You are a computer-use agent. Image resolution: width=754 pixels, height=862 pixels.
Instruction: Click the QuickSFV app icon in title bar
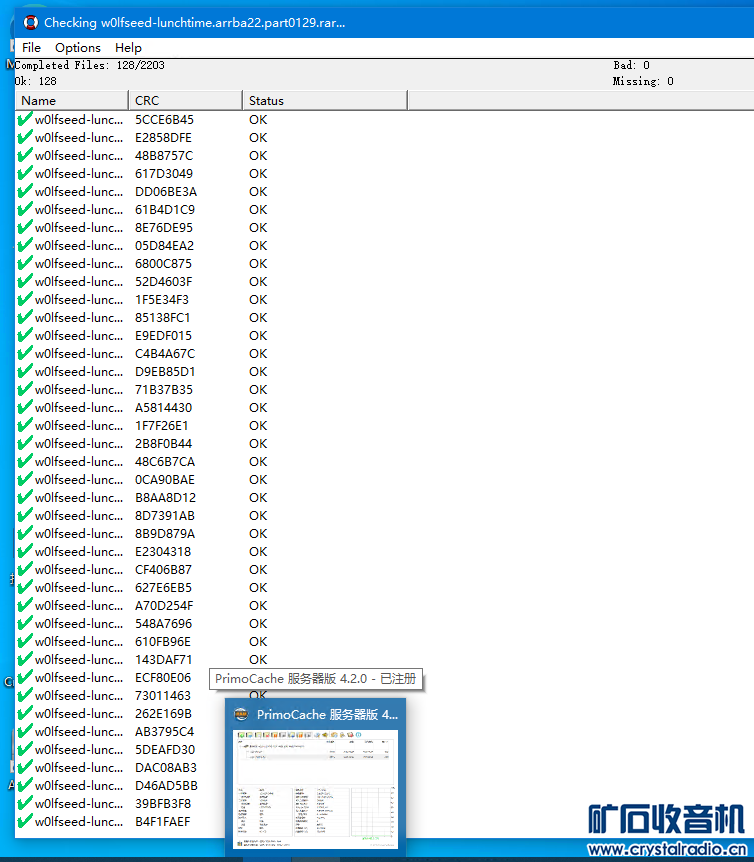point(31,23)
